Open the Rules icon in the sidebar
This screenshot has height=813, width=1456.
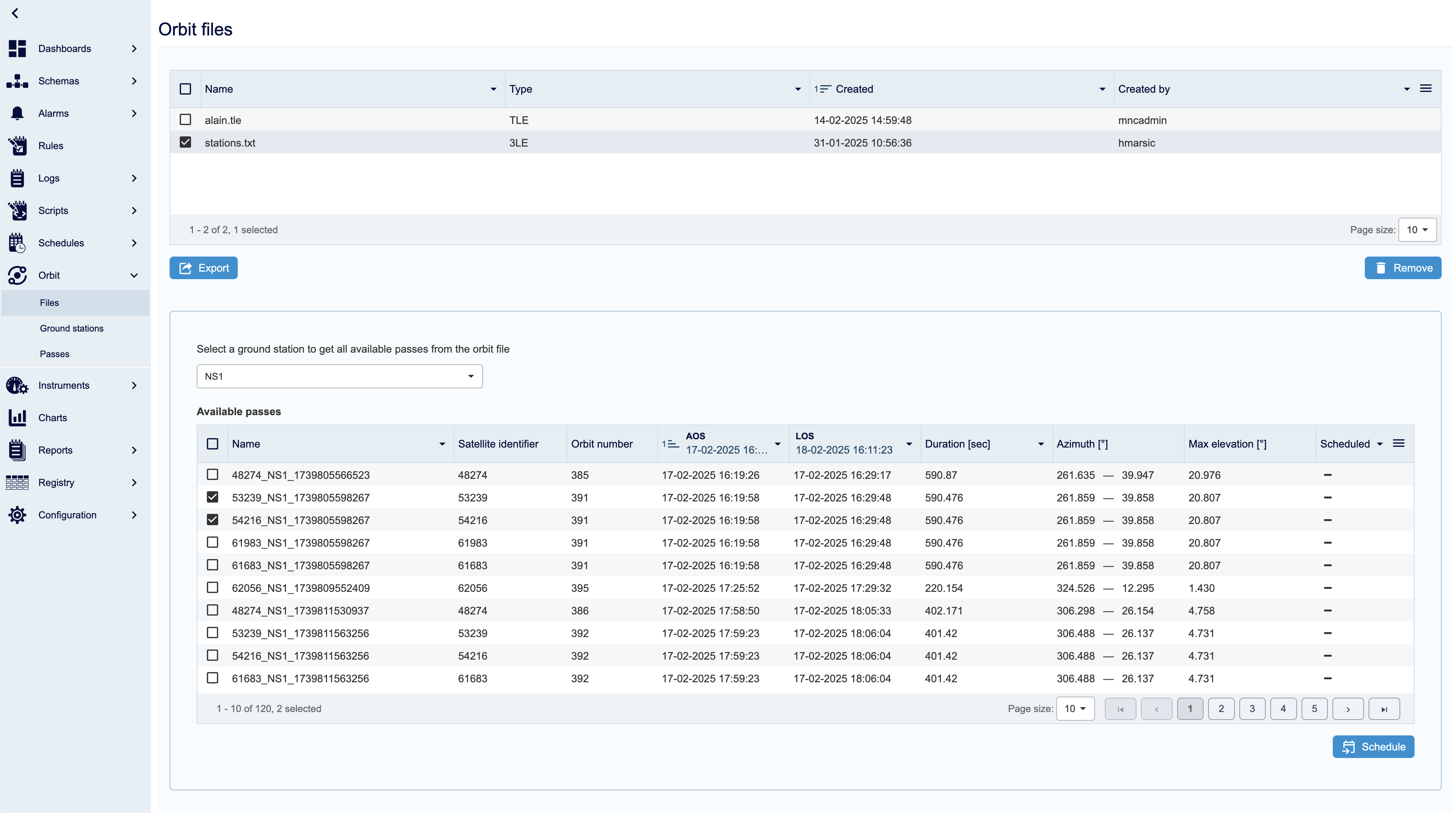point(17,146)
